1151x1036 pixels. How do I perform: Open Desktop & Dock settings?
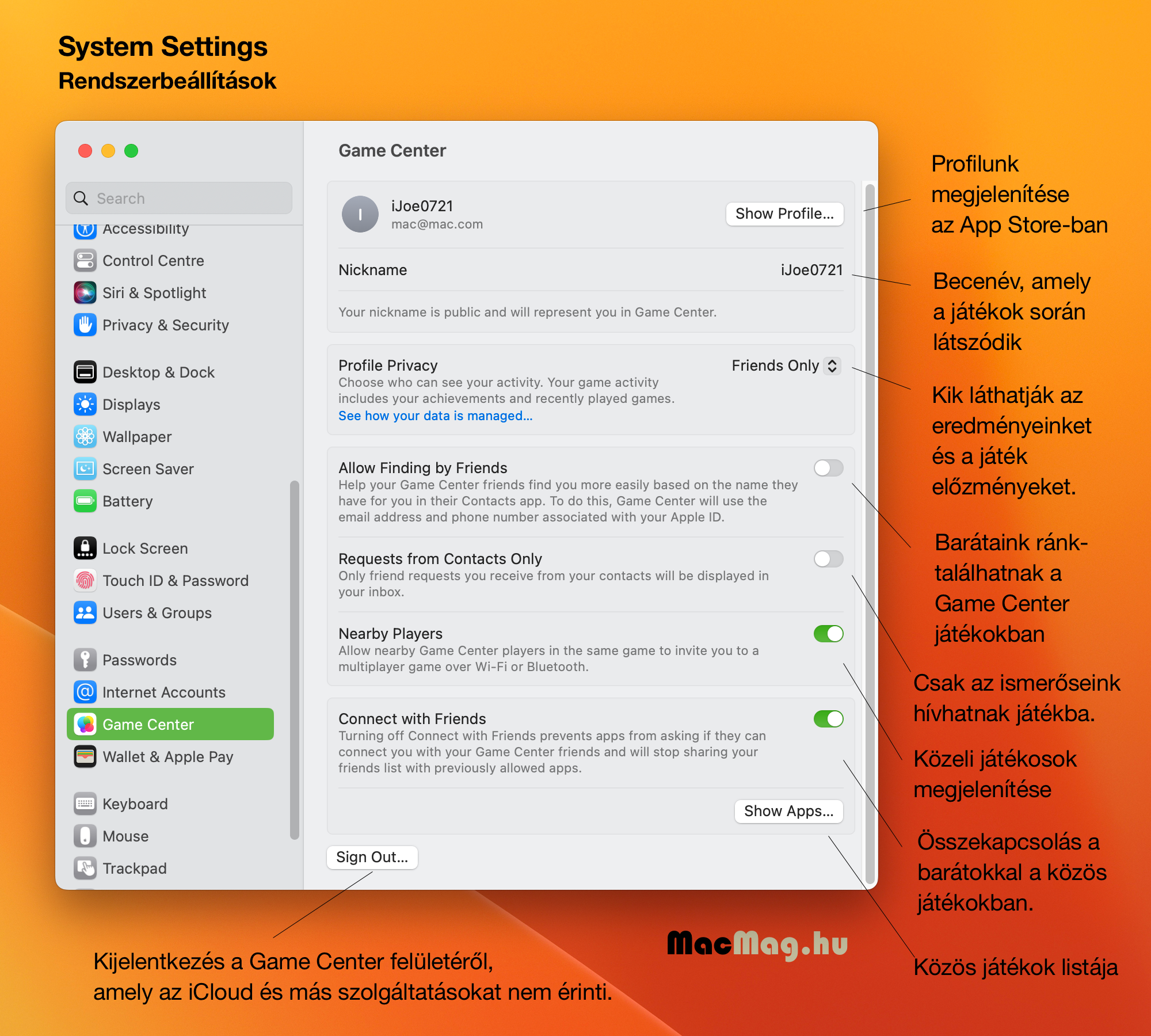click(x=170, y=372)
